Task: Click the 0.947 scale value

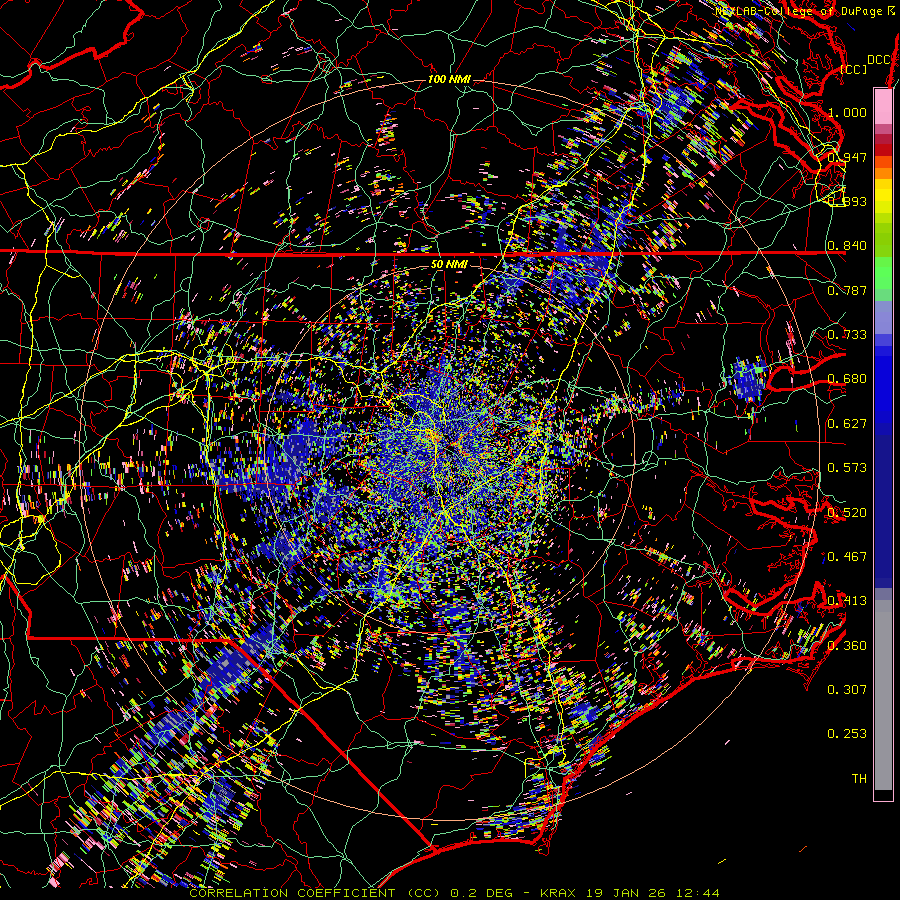Action: (847, 157)
